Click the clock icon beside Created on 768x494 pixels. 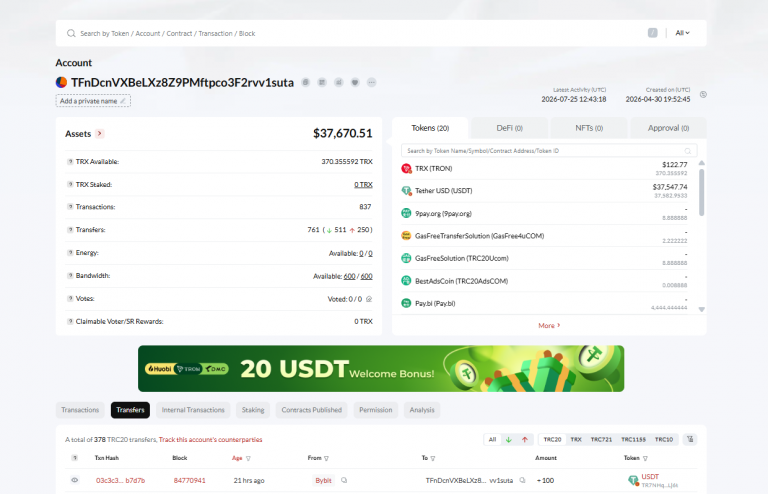pyautogui.click(x=703, y=94)
